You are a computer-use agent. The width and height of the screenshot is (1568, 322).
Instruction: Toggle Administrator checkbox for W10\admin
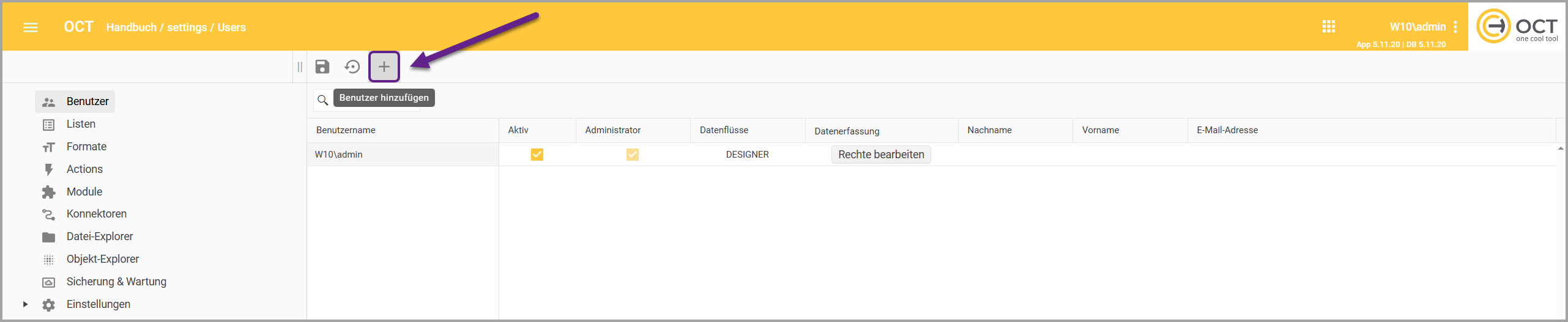632,155
